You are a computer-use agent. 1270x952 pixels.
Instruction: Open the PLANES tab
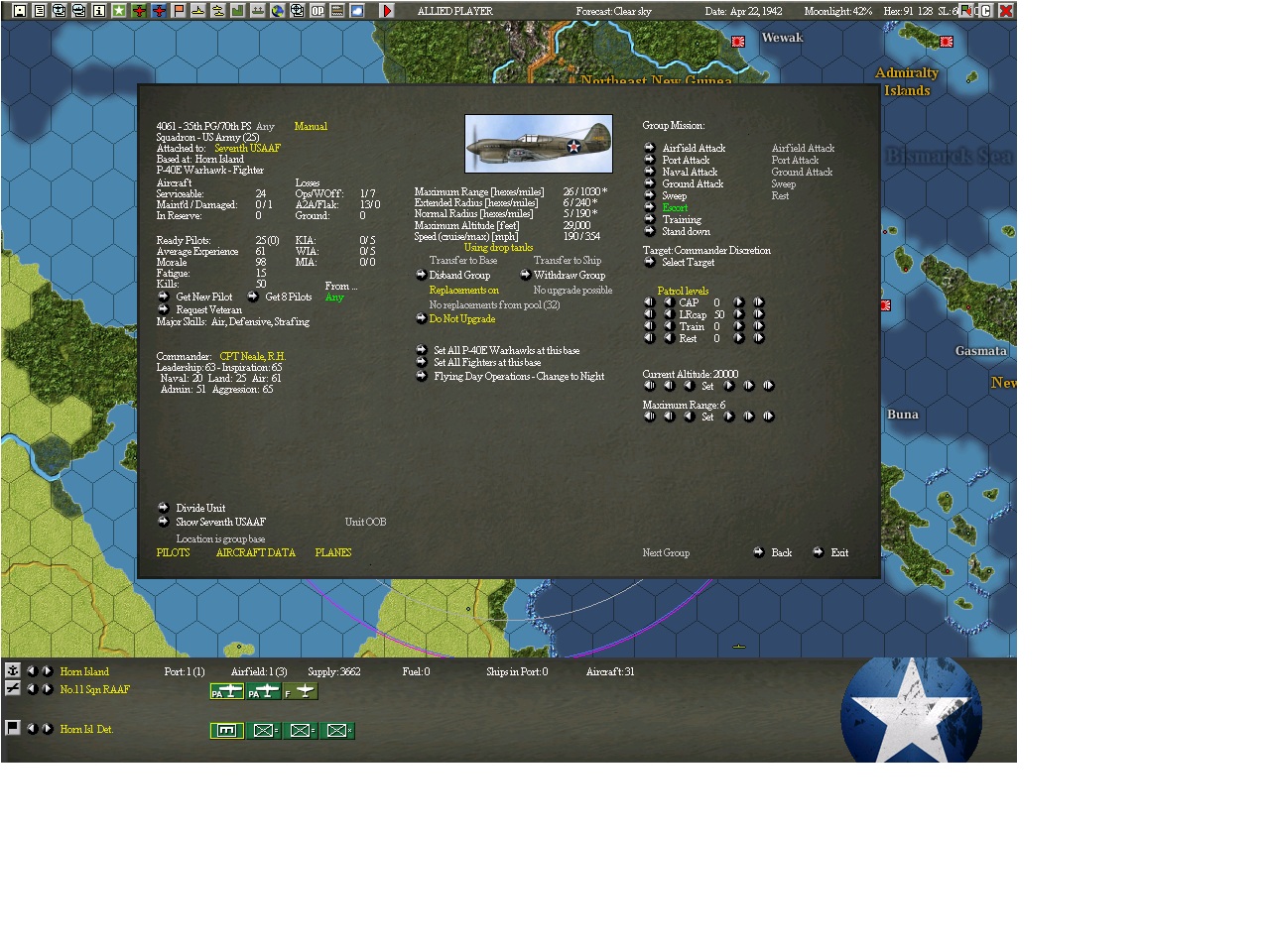[x=333, y=552]
